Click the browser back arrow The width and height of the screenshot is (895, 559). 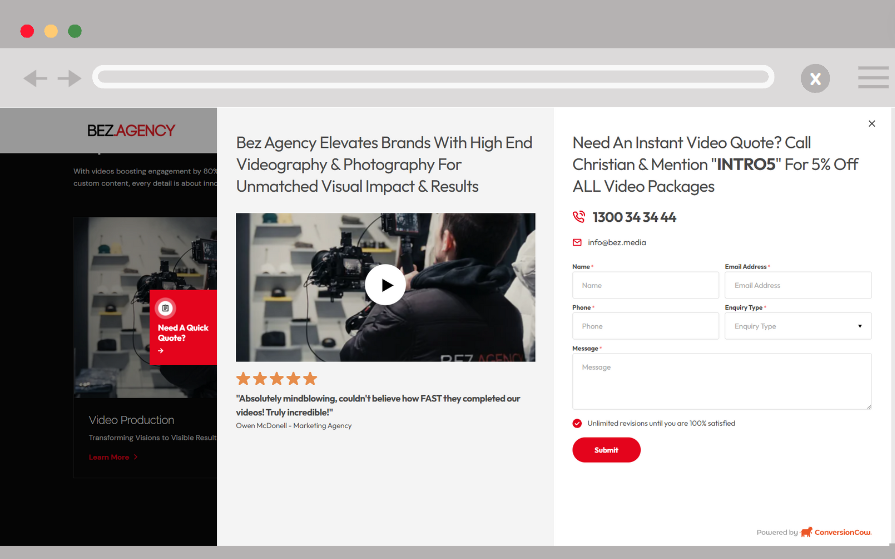[35, 78]
